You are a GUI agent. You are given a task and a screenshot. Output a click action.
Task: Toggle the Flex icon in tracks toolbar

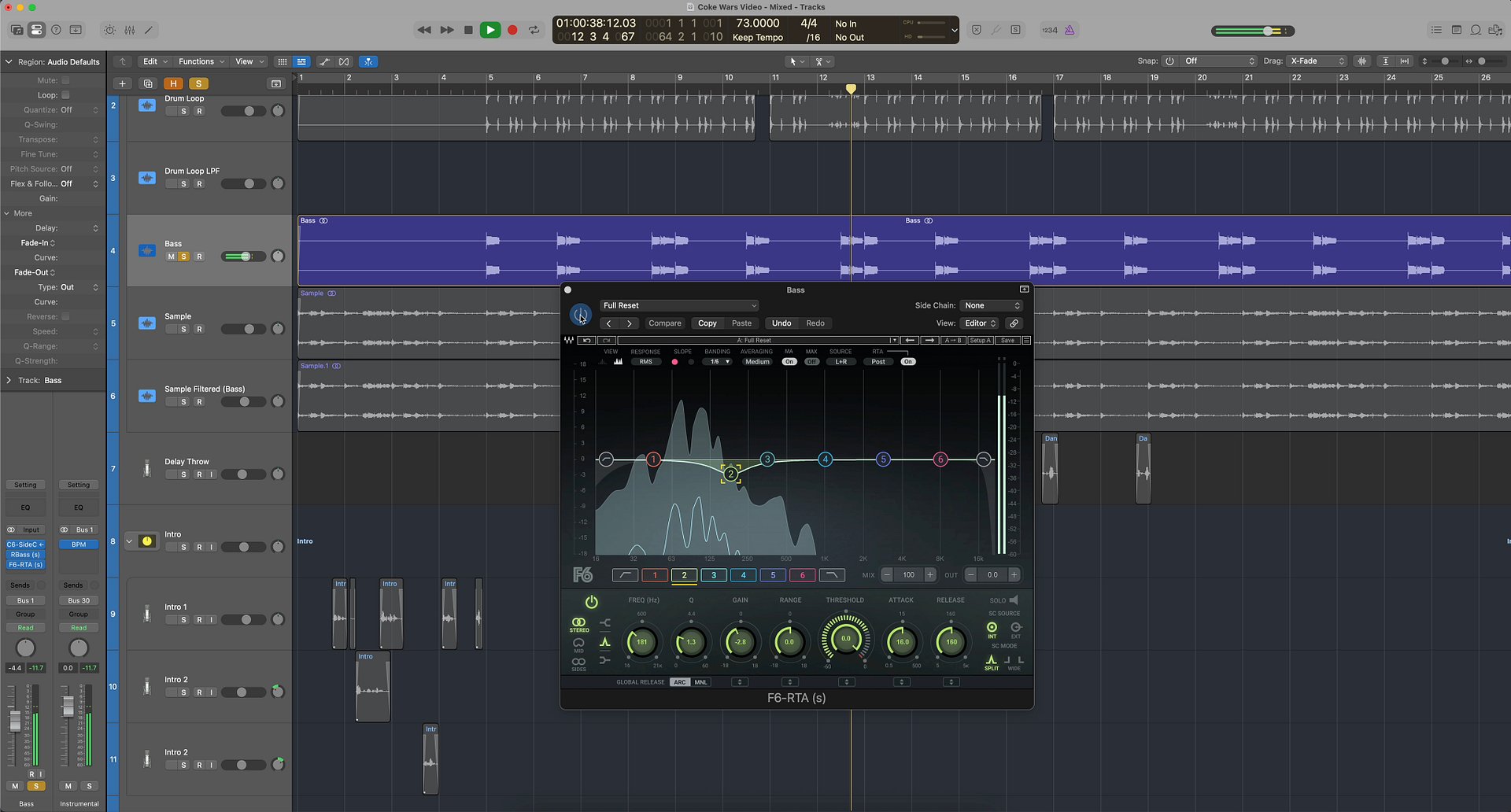[x=344, y=61]
